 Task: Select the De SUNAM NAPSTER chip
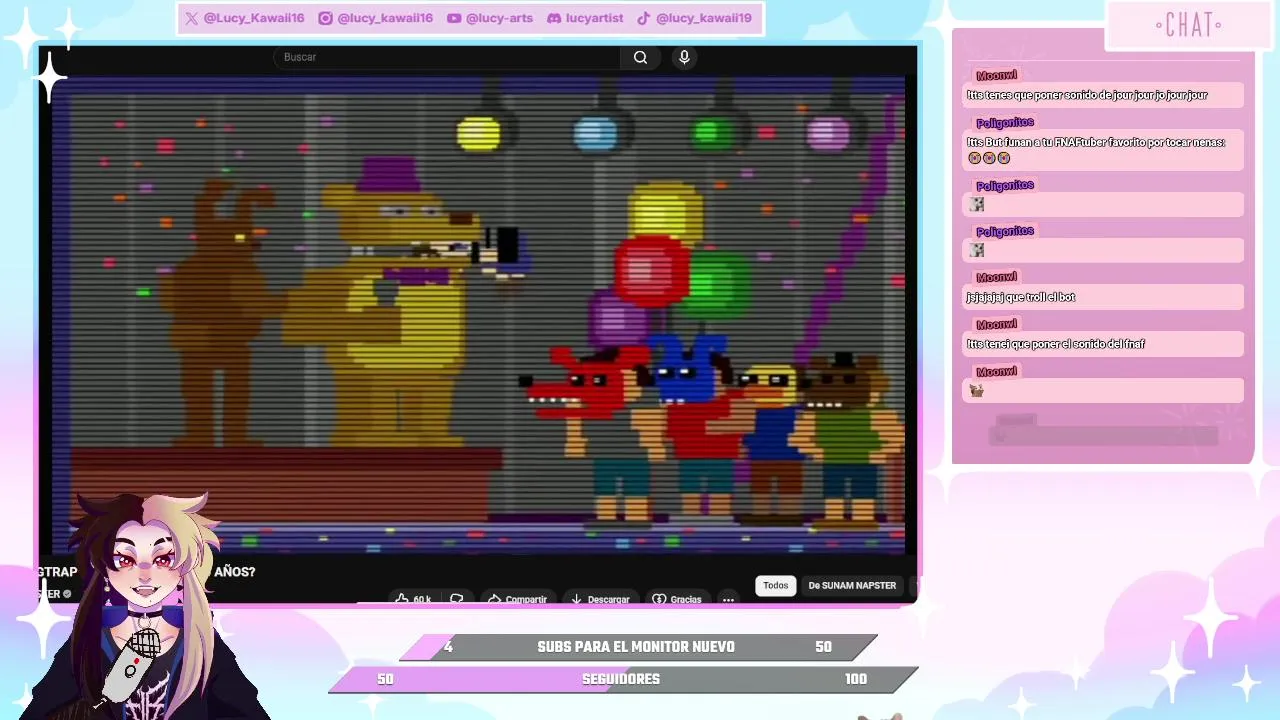click(852, 585)
